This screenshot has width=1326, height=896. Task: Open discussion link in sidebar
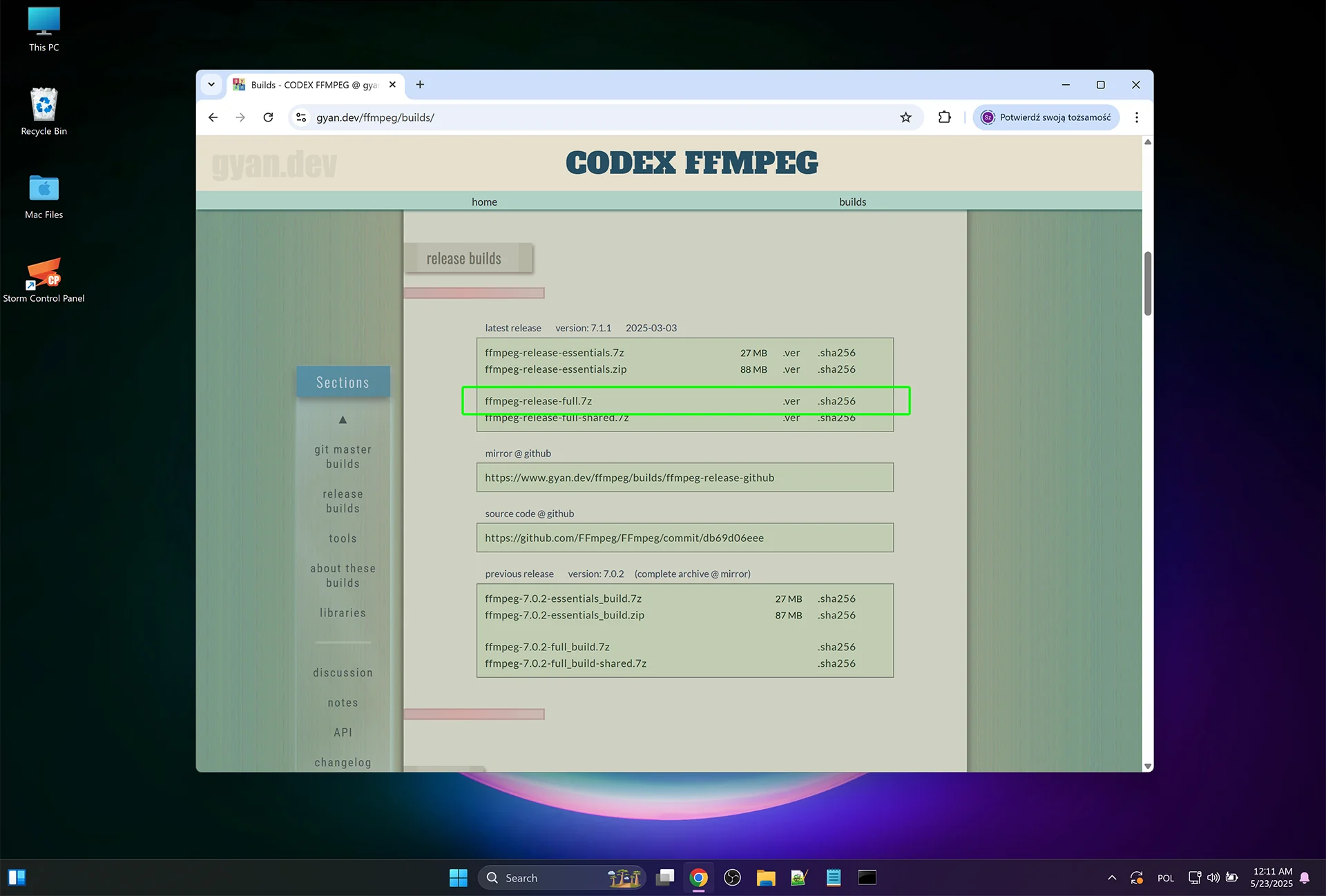[343, 673]
